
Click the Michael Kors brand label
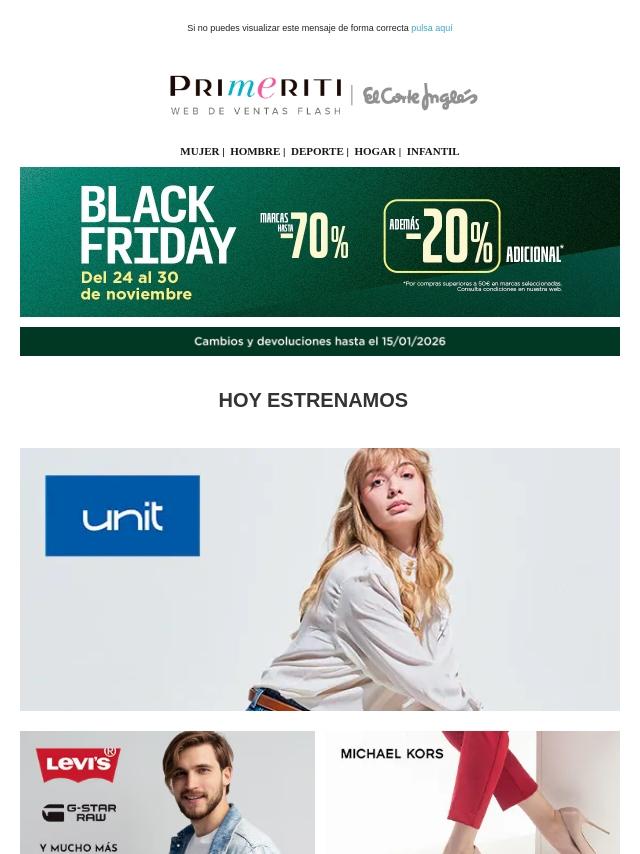coord(392,754)
